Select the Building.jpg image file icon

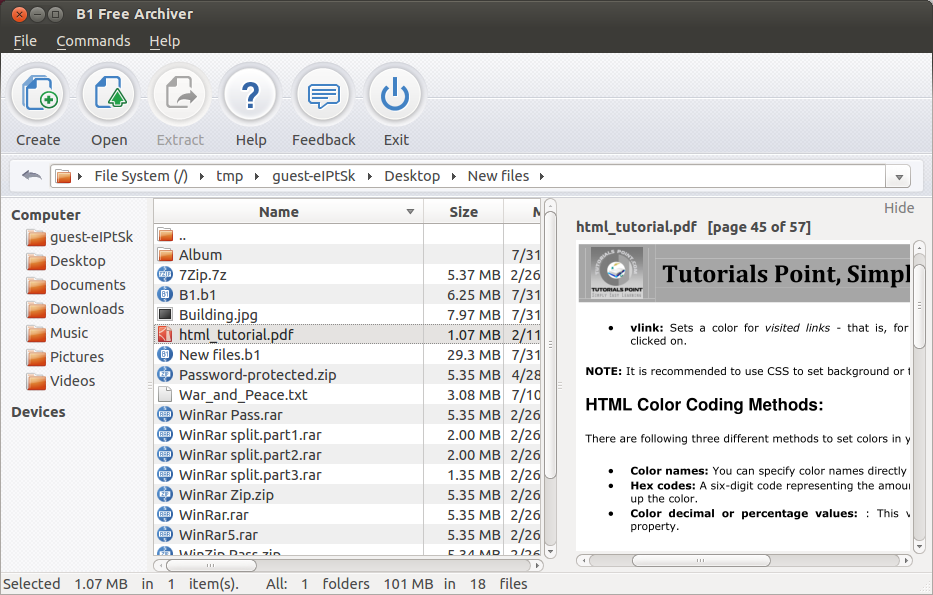pos(165,315)
